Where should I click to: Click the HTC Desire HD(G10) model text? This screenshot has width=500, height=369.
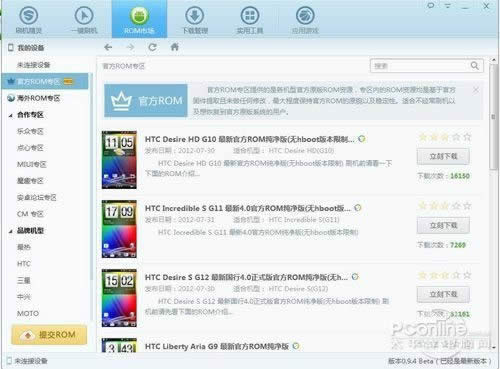[x=301, y=151]
